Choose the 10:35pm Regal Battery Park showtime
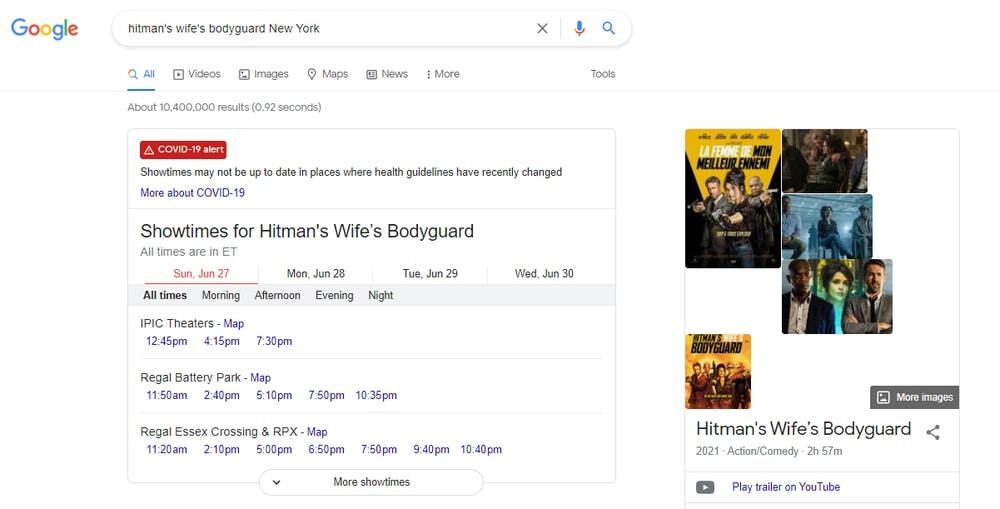This screenshot has width=1000, height=509. tap(376, 395)
